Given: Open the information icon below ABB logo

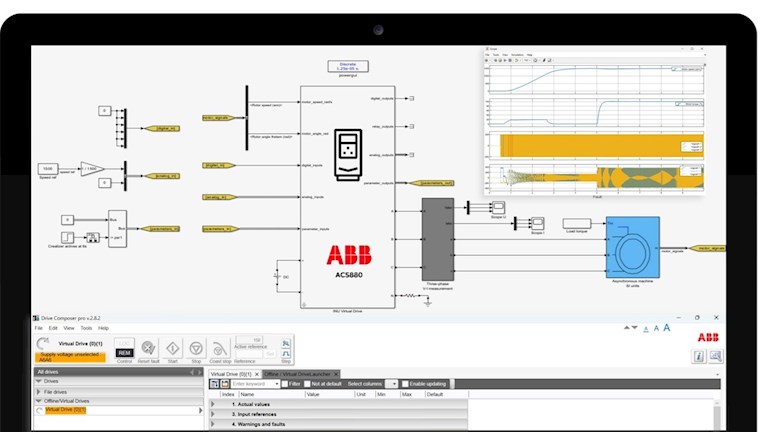Looking at the screenshot, I should coord(699,356).
